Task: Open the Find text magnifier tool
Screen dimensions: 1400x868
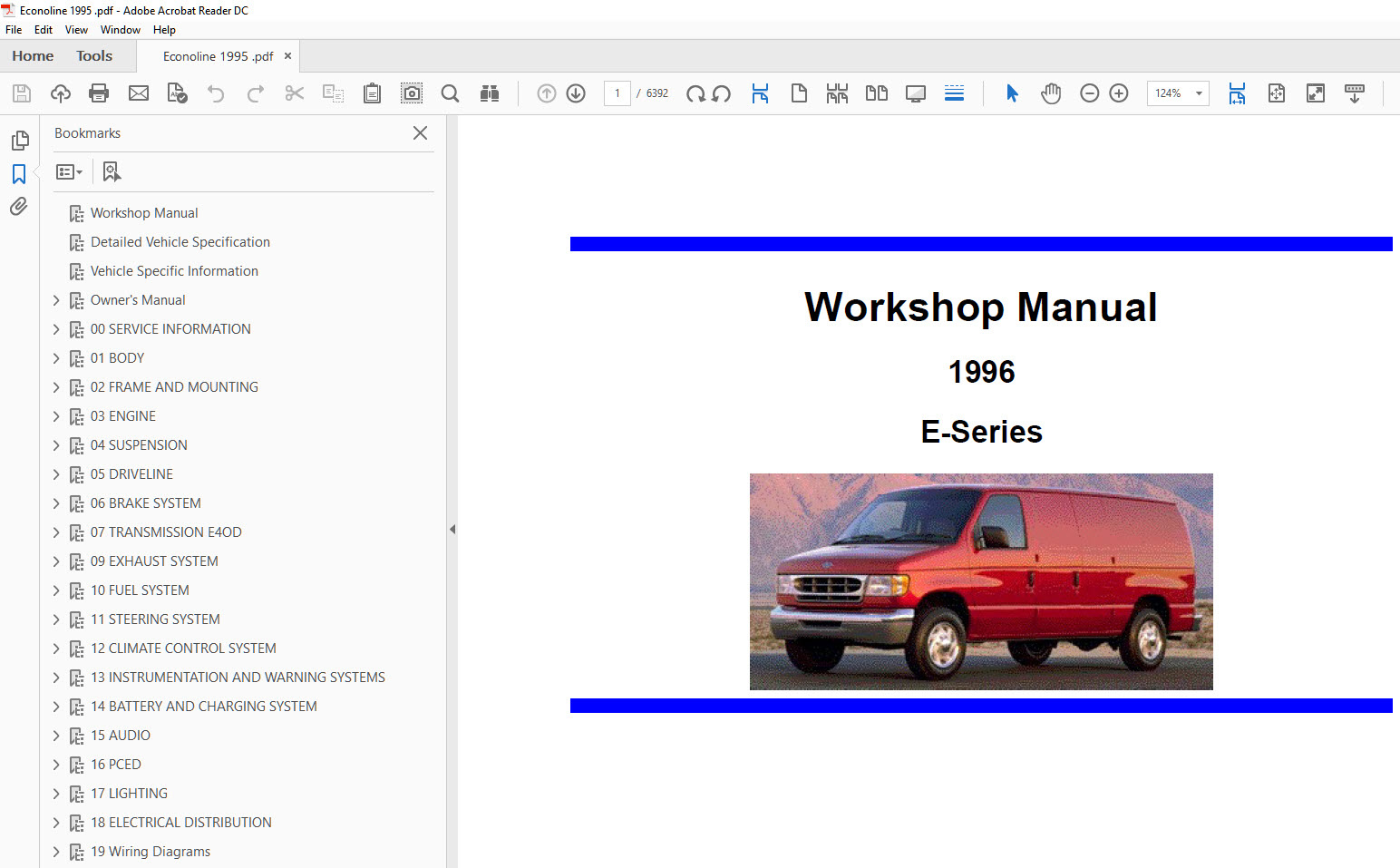Action: 450,93
